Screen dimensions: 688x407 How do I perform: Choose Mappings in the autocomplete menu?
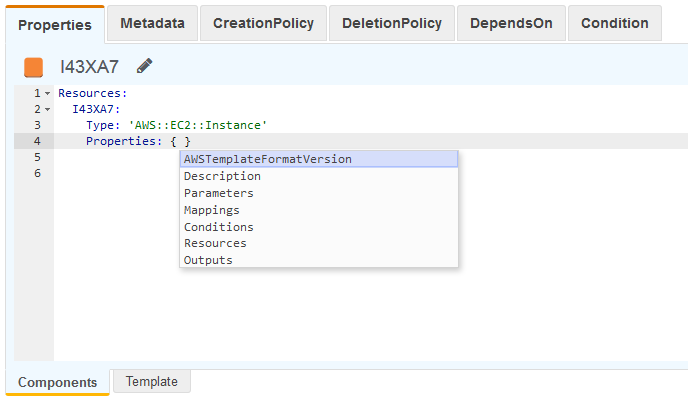pyautogui.click(x=212, y=210)
